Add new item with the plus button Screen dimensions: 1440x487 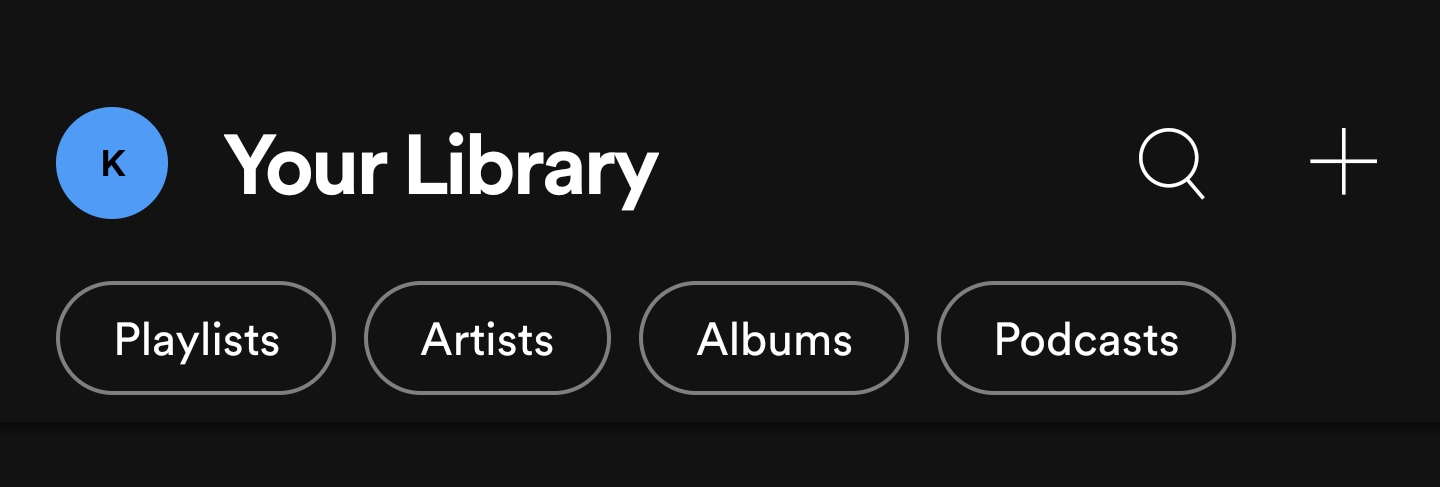pyautogui.click(x=1343, y=161)
